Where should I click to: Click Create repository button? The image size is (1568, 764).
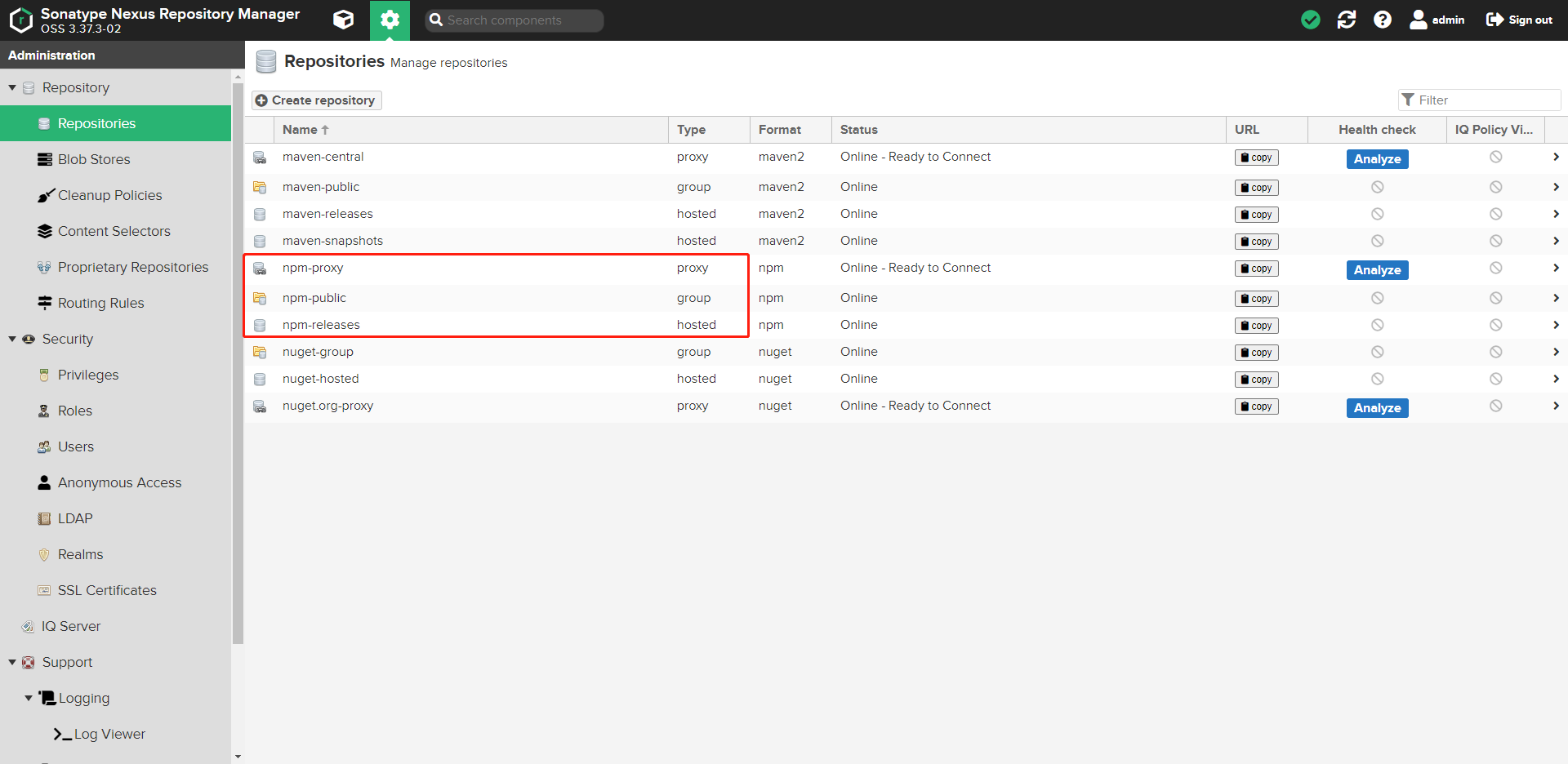(316, 100)
